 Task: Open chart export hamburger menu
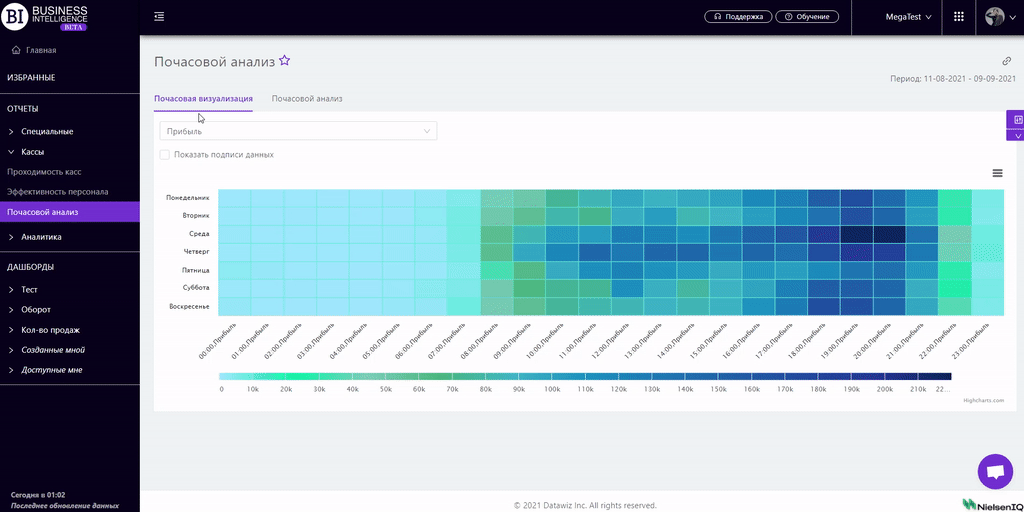point(997,173)
